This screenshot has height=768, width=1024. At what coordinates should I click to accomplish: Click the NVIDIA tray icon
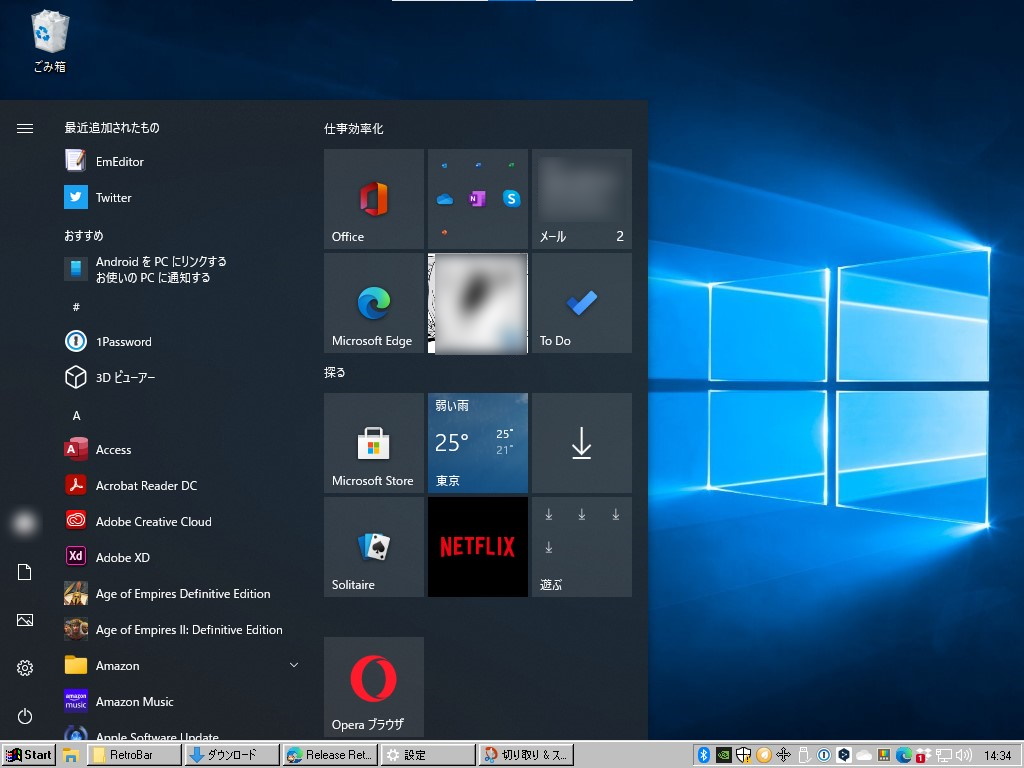724,755
